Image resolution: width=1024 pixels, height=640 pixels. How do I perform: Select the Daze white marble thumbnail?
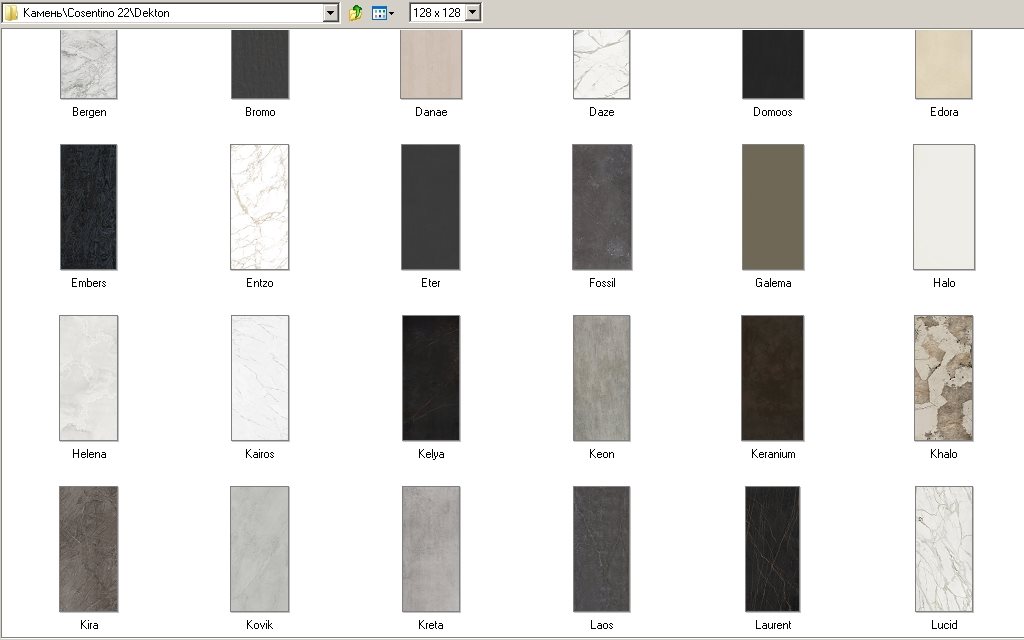(x=601, y=64)
